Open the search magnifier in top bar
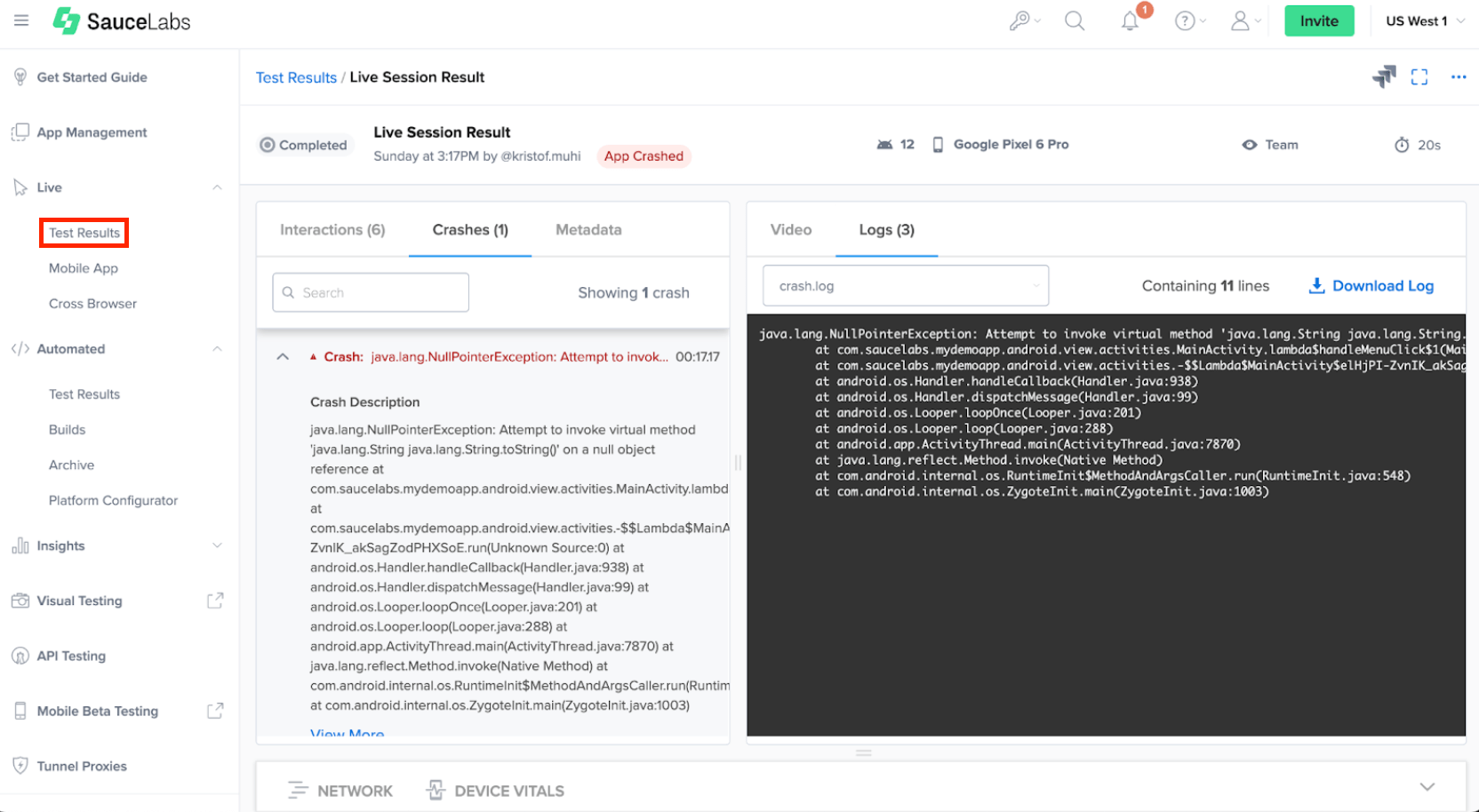The height and width of the screenshot is (812, 1479). click(1075, 21)
